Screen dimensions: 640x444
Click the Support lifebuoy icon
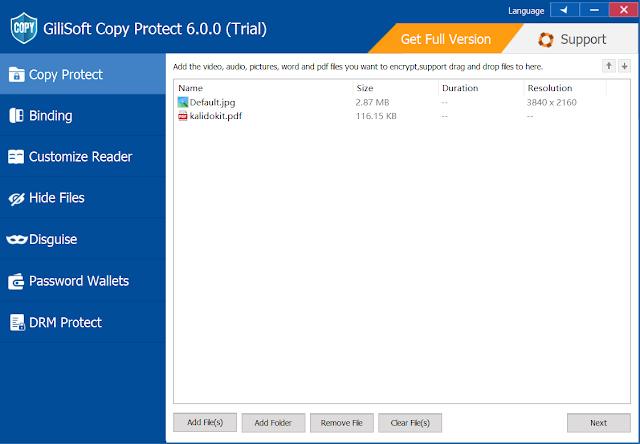[x=546, y=40]
